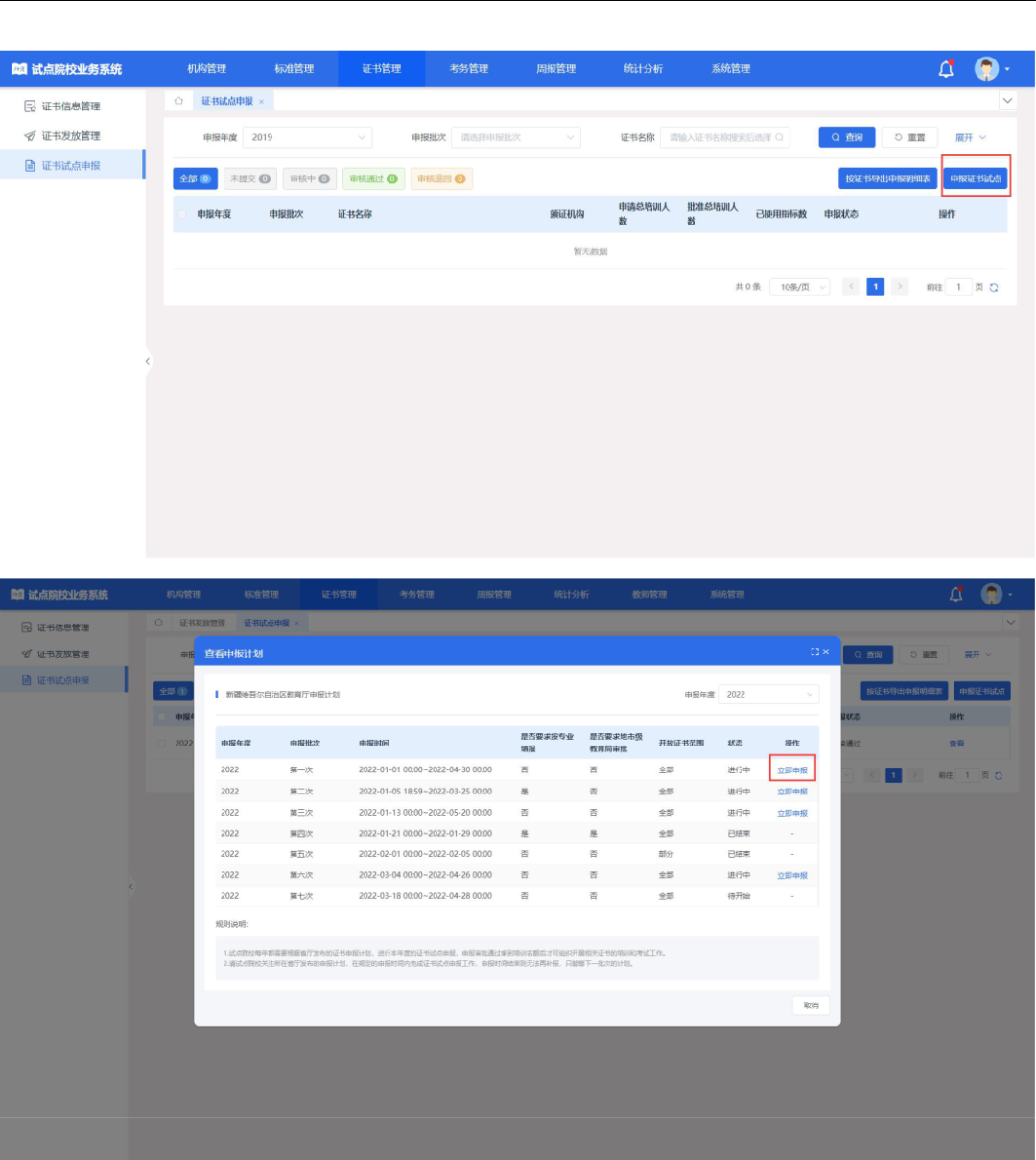The height and width of the screenshot is (1160, 1036).
Task: Open 证书试点申报 in the upper screenshot's sidebar
Action: pyautogui.click(x=72, y=166)
